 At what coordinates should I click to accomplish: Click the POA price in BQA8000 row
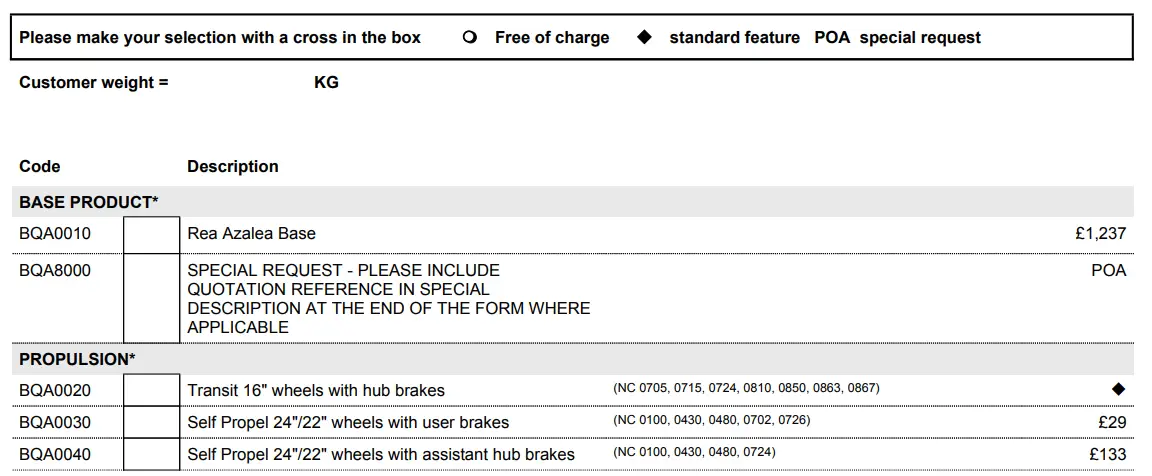(1108, 270)
